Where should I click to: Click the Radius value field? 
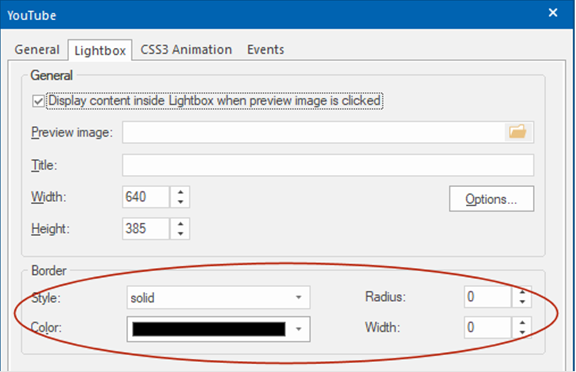[x=488, y=296]
